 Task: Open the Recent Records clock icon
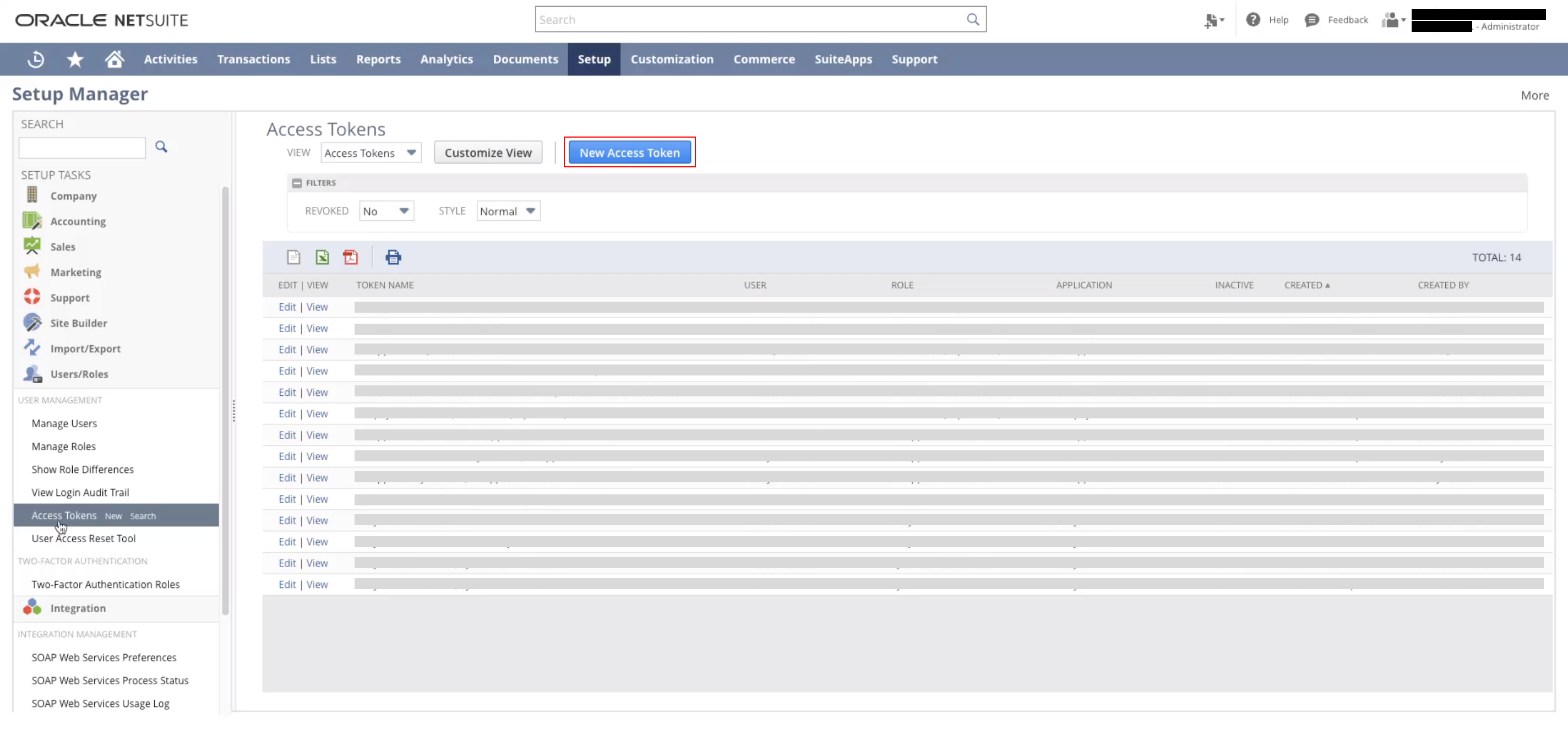click(36, 59)
